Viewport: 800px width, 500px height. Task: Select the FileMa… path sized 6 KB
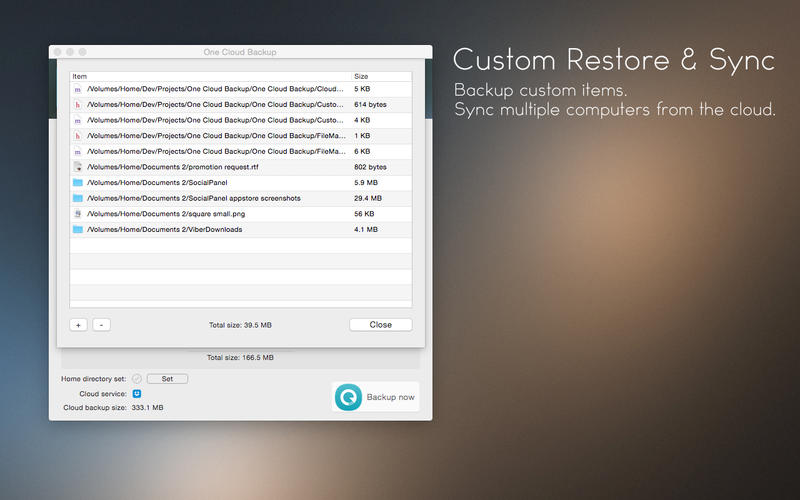coord(216,152)
